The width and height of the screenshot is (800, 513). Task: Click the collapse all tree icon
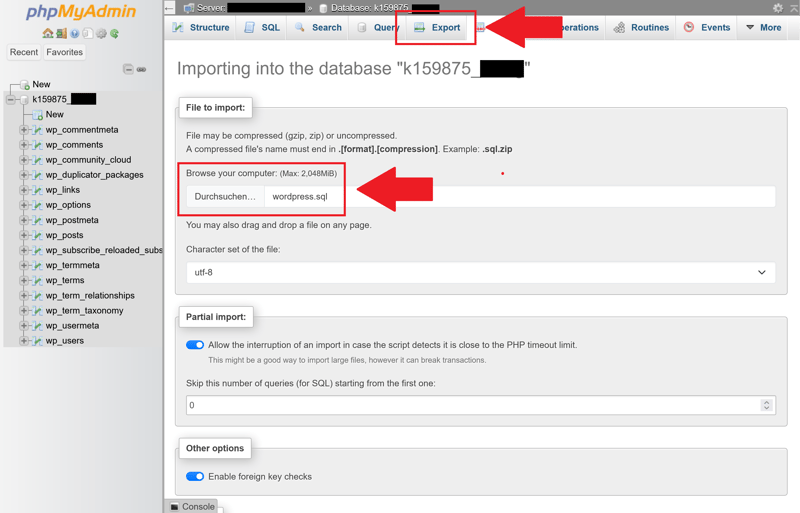pyautogui.click(x=128, y=69)
